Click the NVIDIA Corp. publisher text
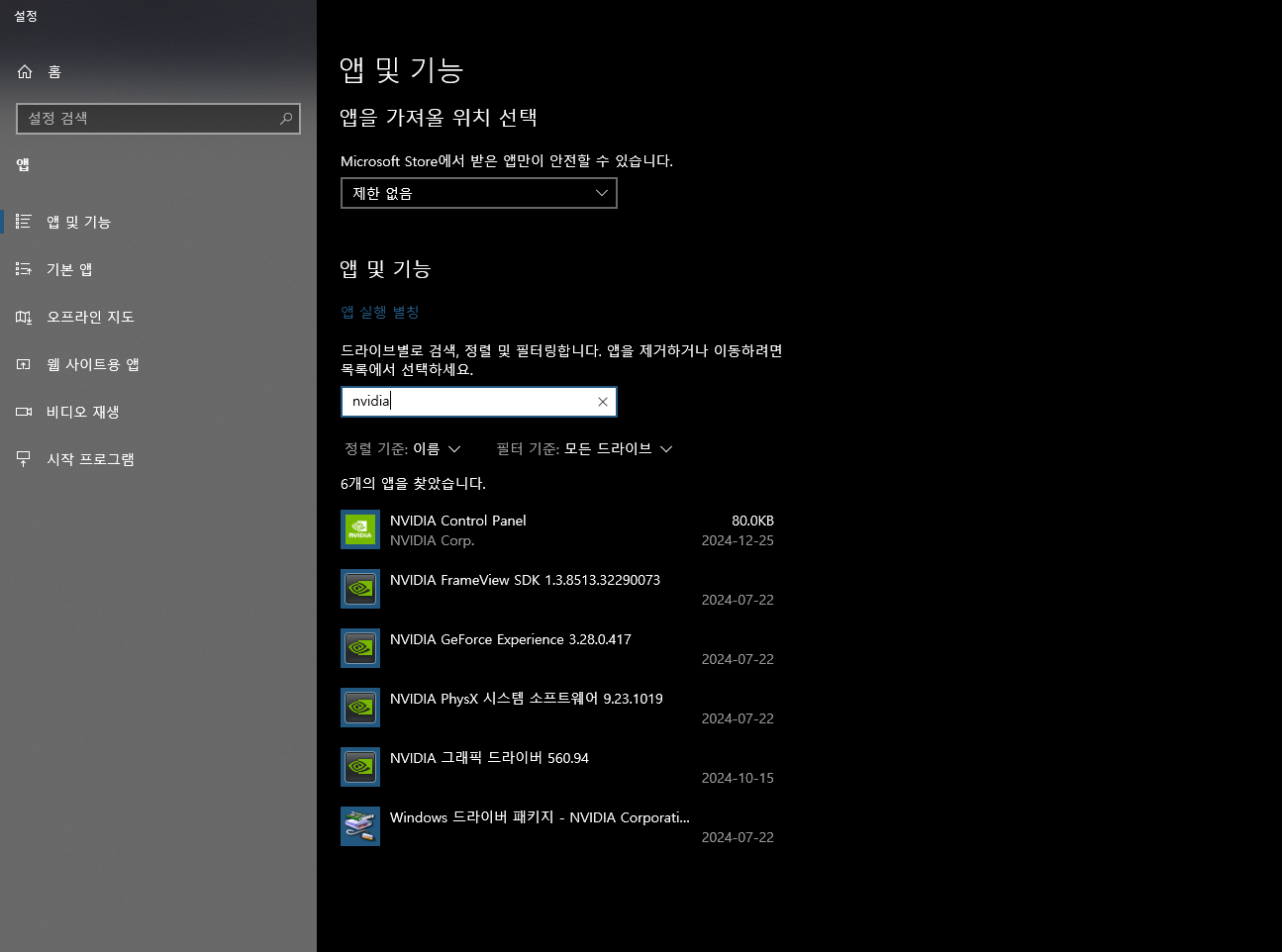The width and height of the screenshot is (1282, 952). tap(432, 540)
